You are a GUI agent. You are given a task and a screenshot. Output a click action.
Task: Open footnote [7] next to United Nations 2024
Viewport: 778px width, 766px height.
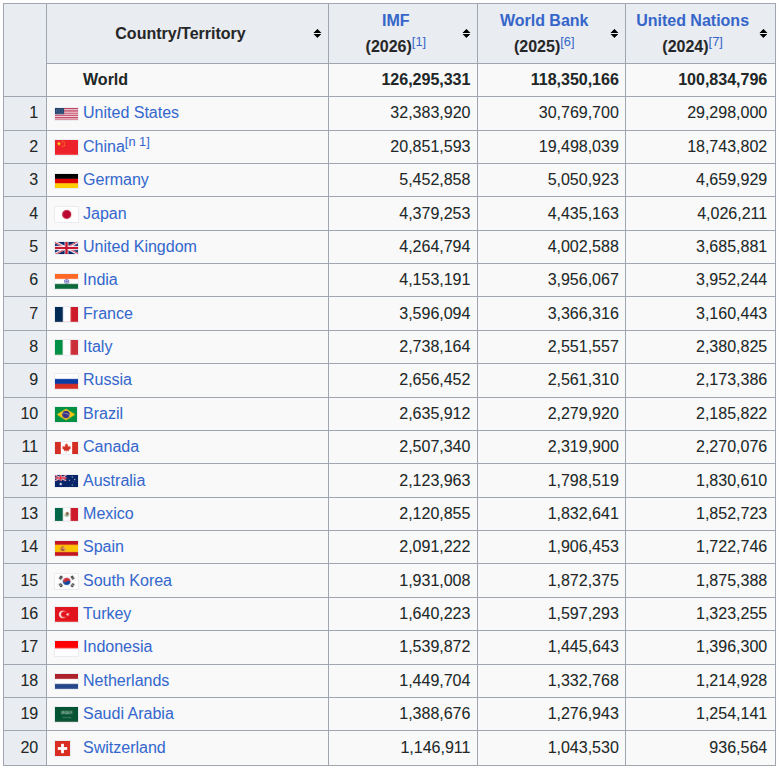click(715, 43)
